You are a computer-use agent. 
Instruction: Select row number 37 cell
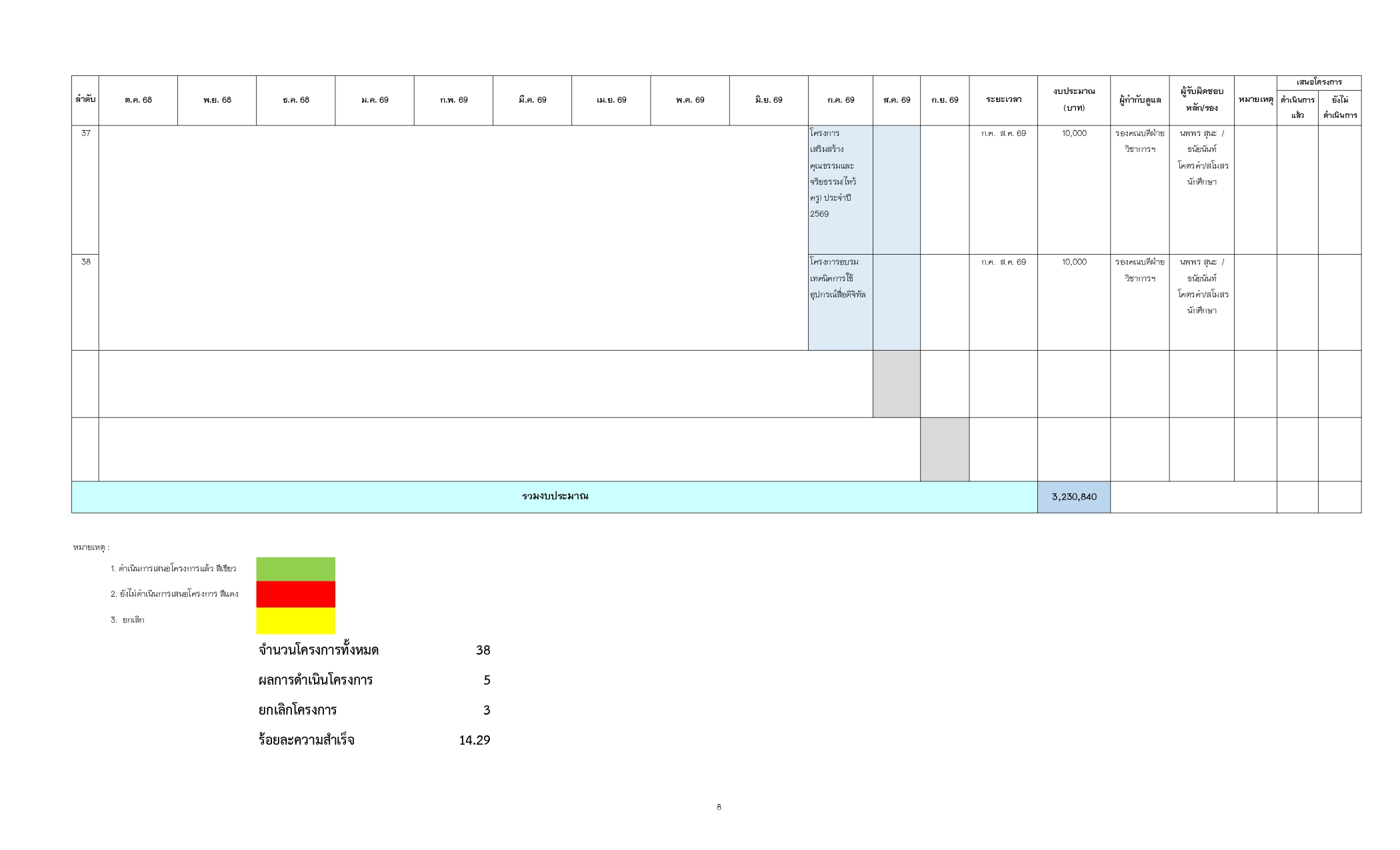[x=85, y=133]
